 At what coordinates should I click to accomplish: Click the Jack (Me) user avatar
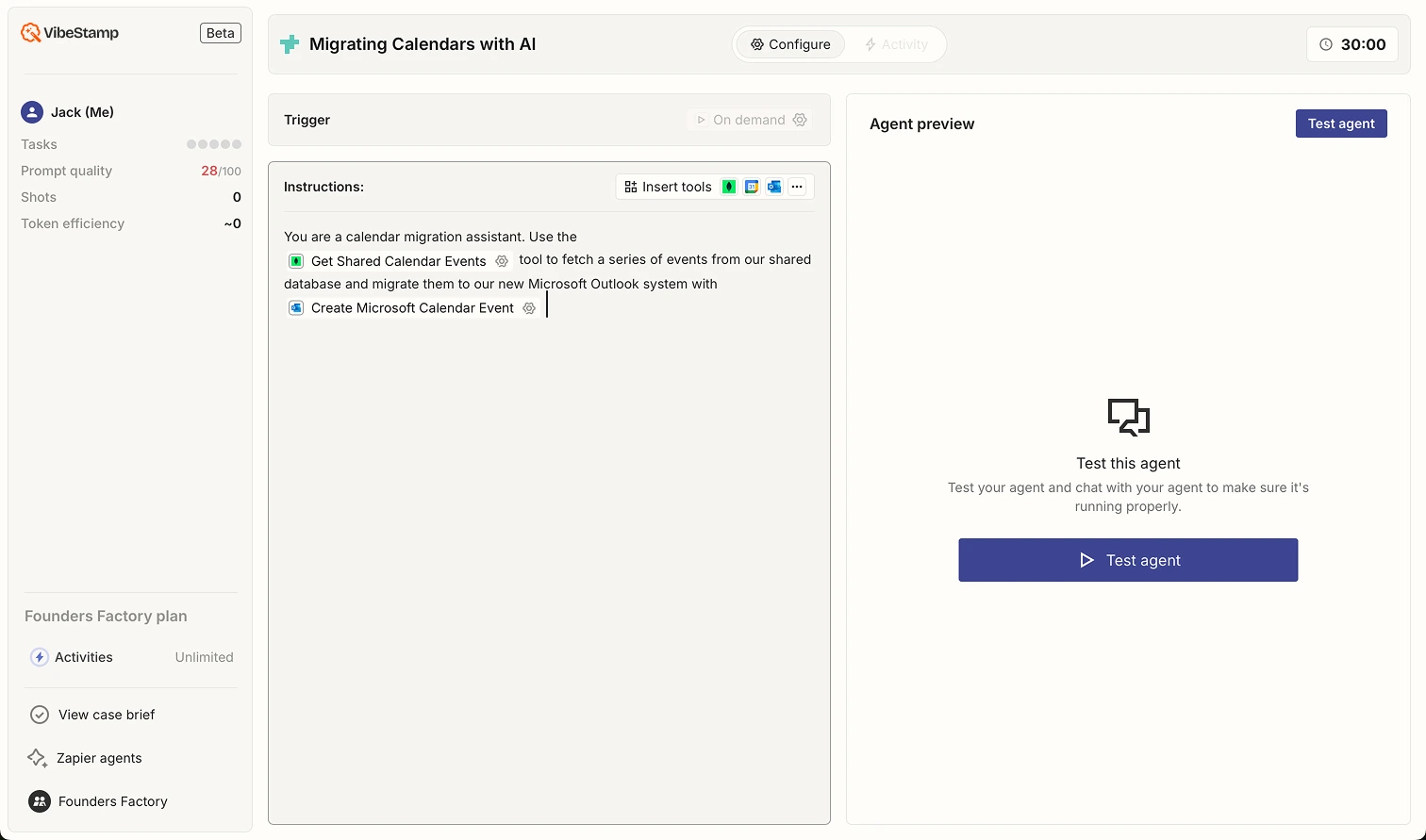(32, 111)
